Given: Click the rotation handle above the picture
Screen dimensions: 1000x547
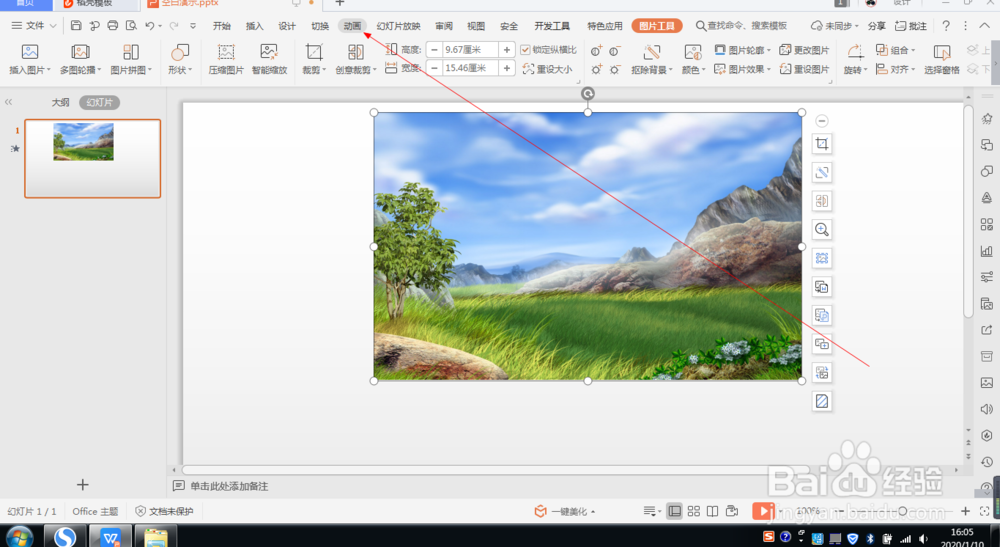Looking at the screenshot, I should [587, 94].
